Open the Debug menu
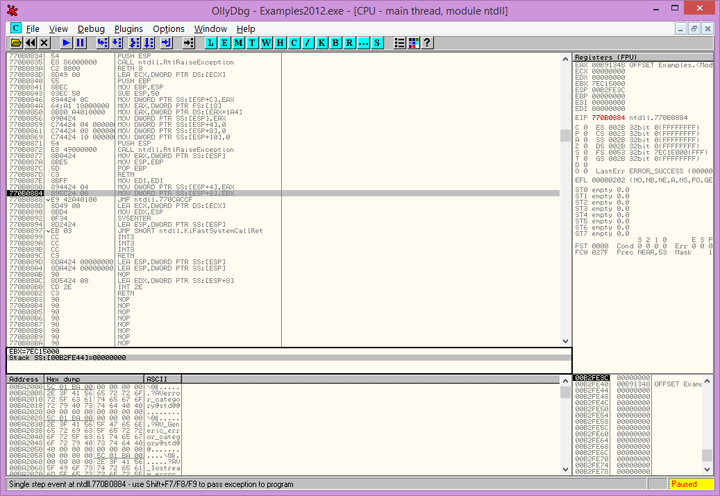720x496 pixels. [91, 29]
